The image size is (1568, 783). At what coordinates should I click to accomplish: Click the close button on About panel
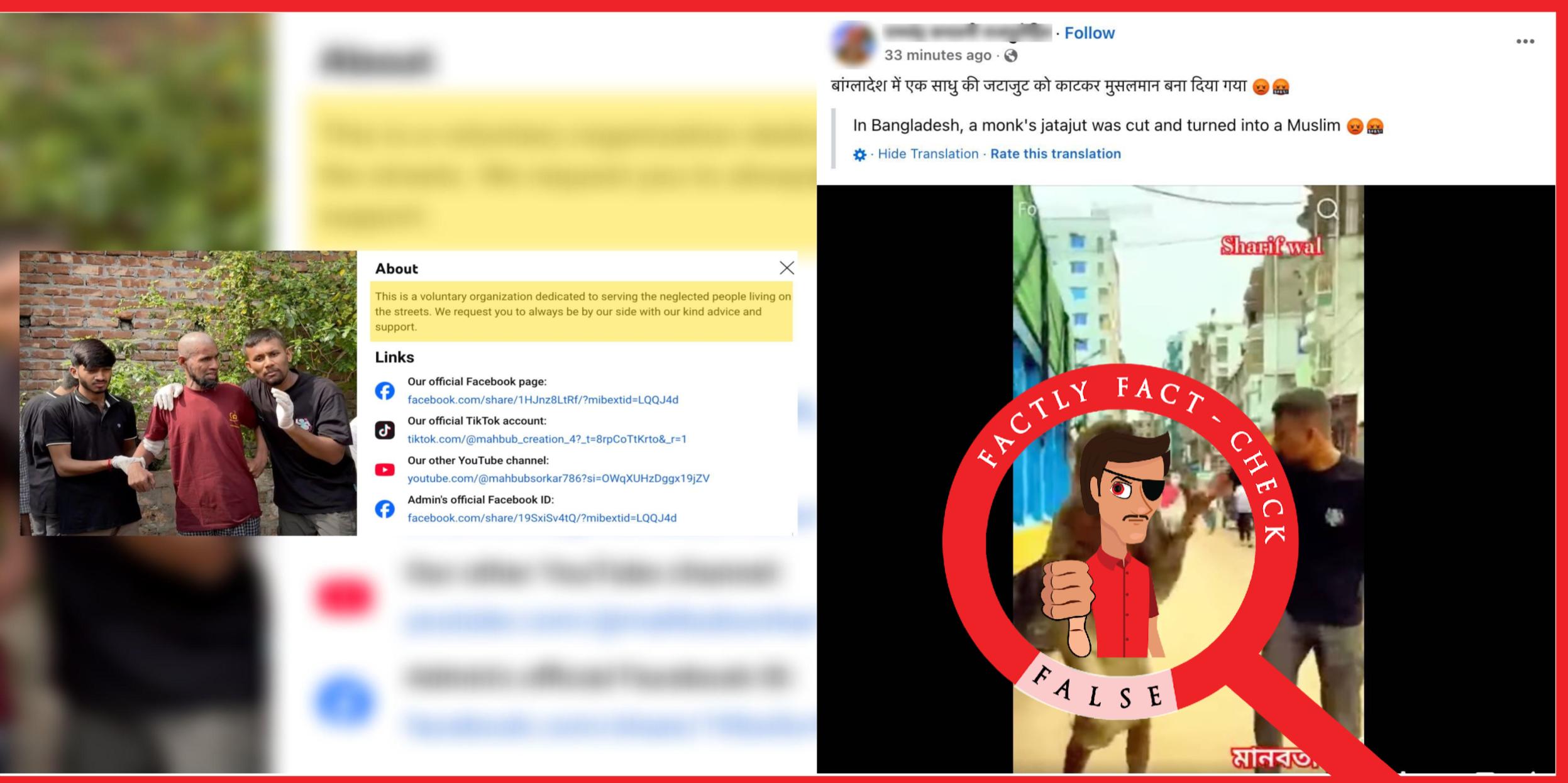pos(787,267)
